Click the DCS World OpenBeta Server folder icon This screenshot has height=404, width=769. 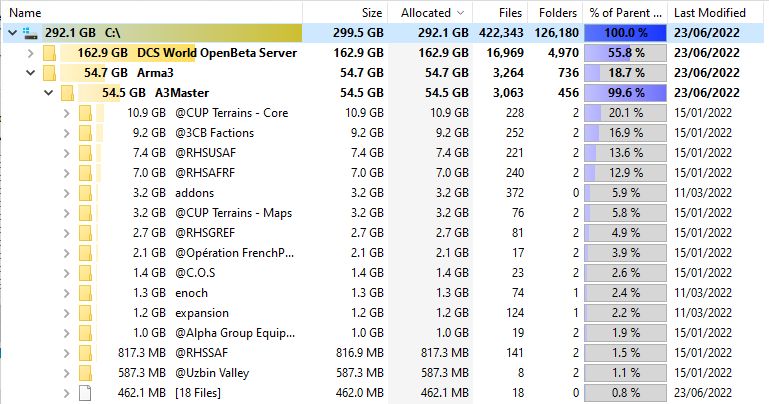click(49, 53)
